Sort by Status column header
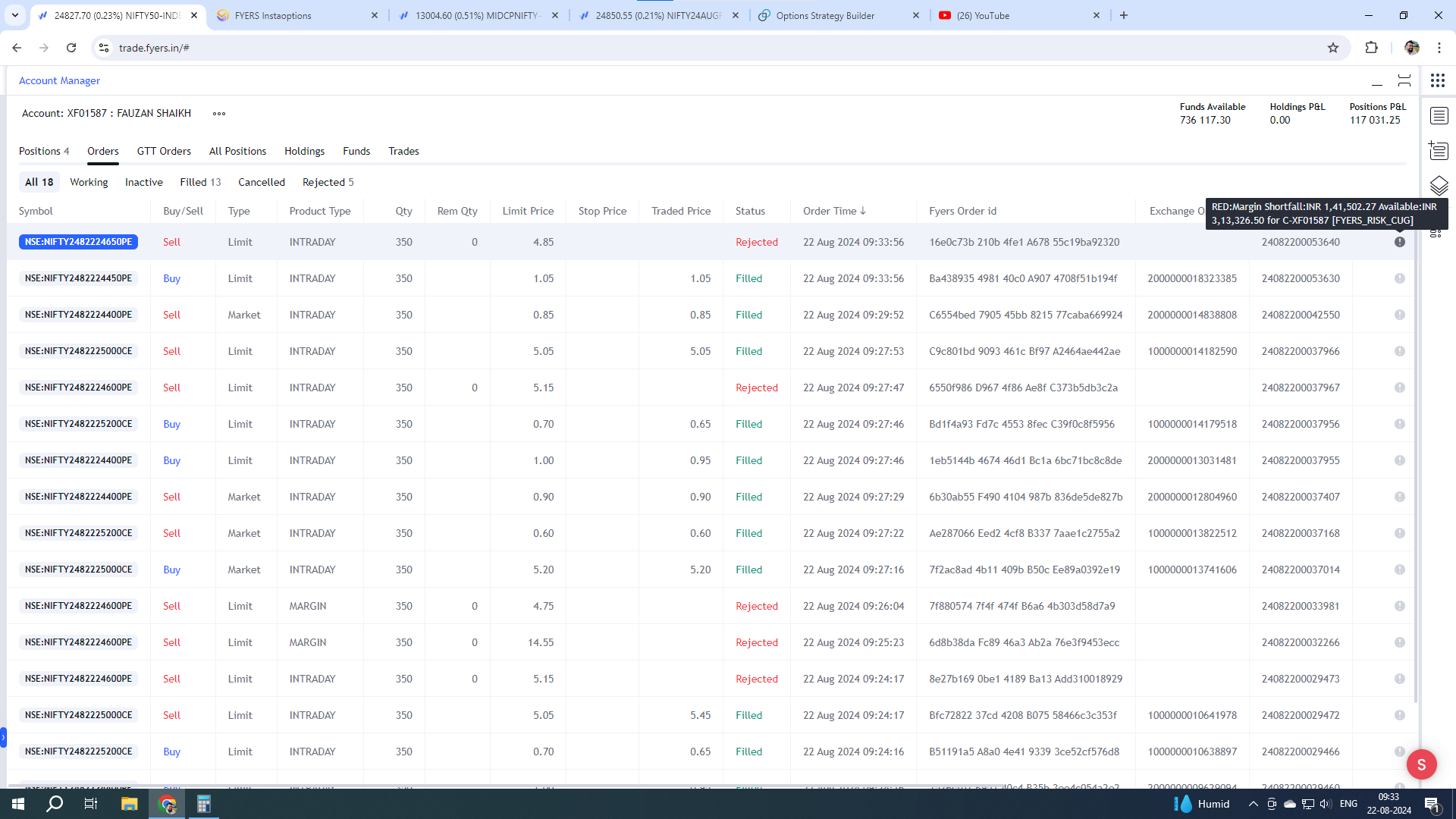1456x819 pixels. point(750,211)
